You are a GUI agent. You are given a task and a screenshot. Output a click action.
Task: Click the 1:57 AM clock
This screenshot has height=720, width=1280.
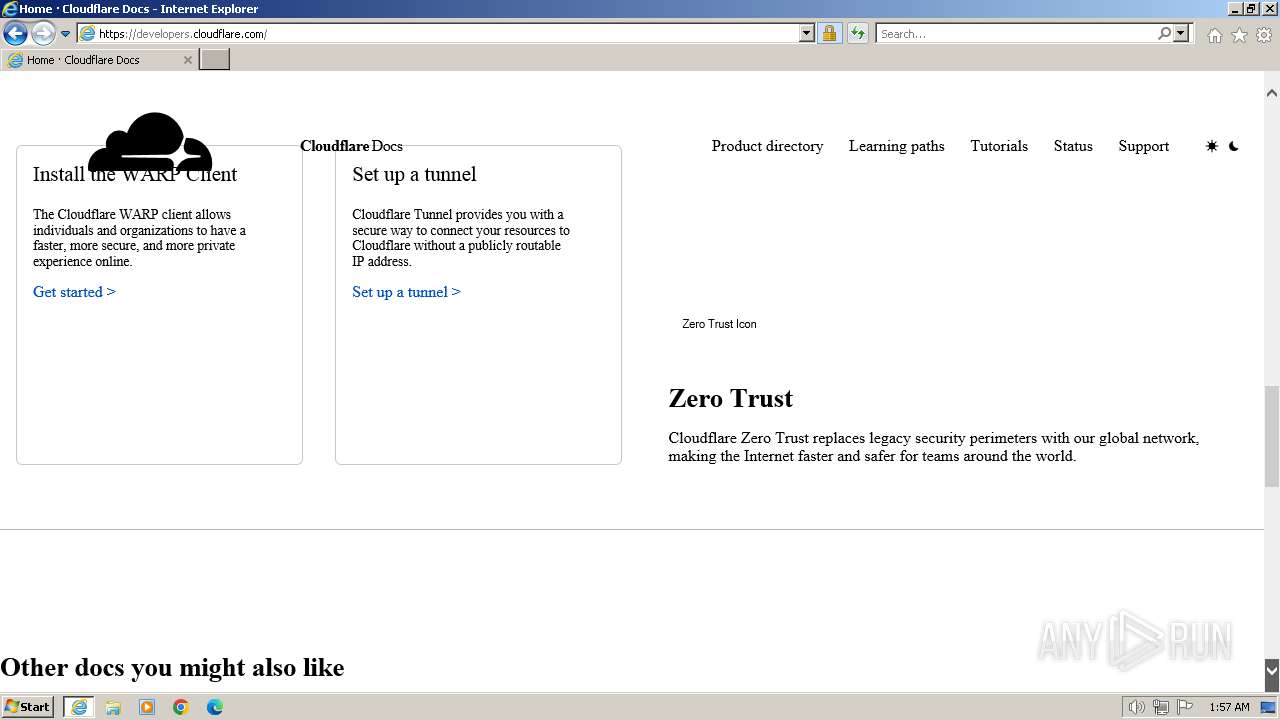coord(1229,707)
